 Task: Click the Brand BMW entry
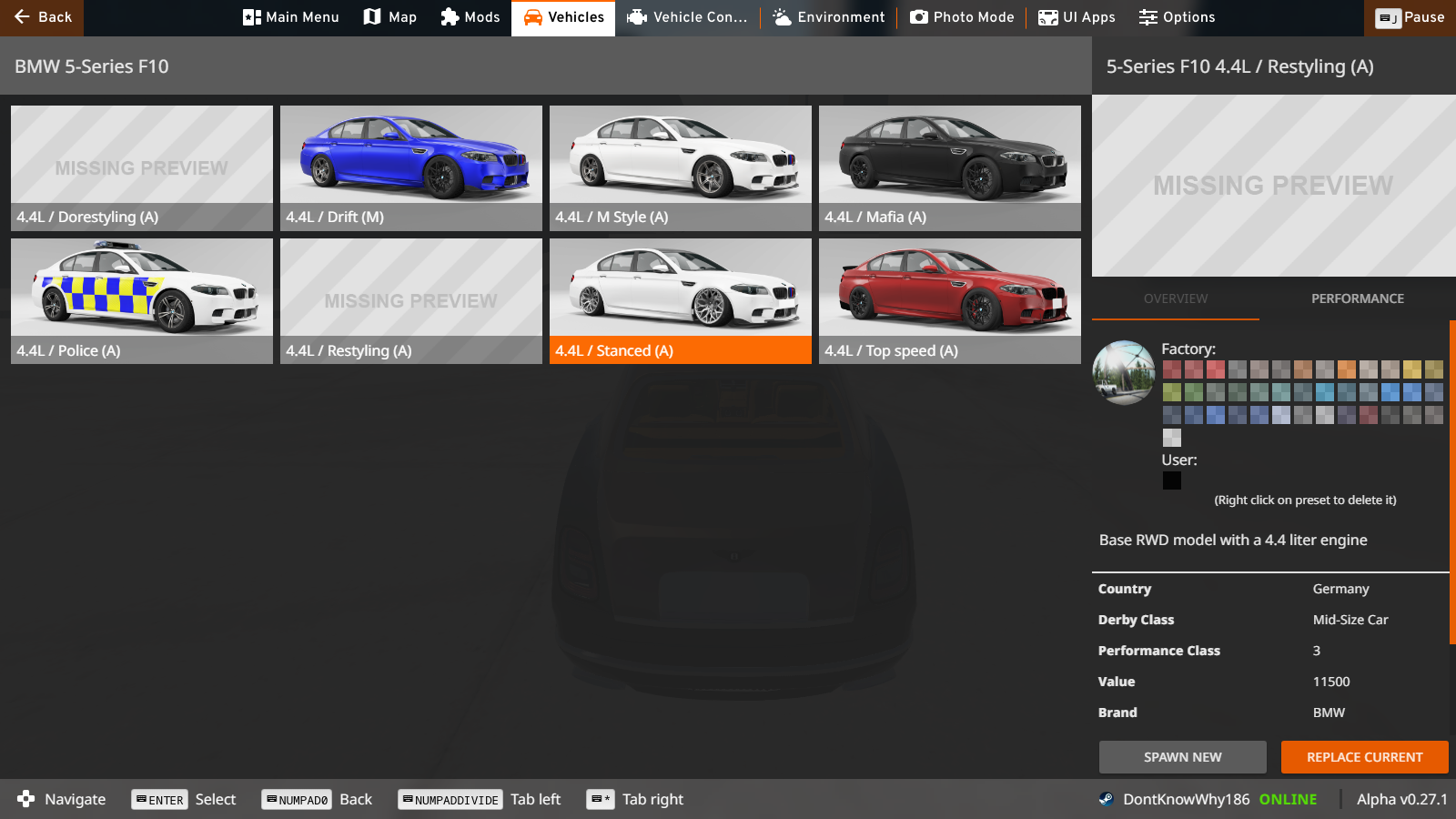pos(1270,713)
